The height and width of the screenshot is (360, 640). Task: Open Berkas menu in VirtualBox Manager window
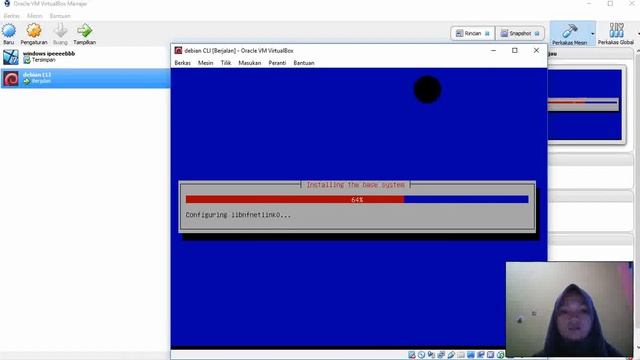[x=11, y=16]
